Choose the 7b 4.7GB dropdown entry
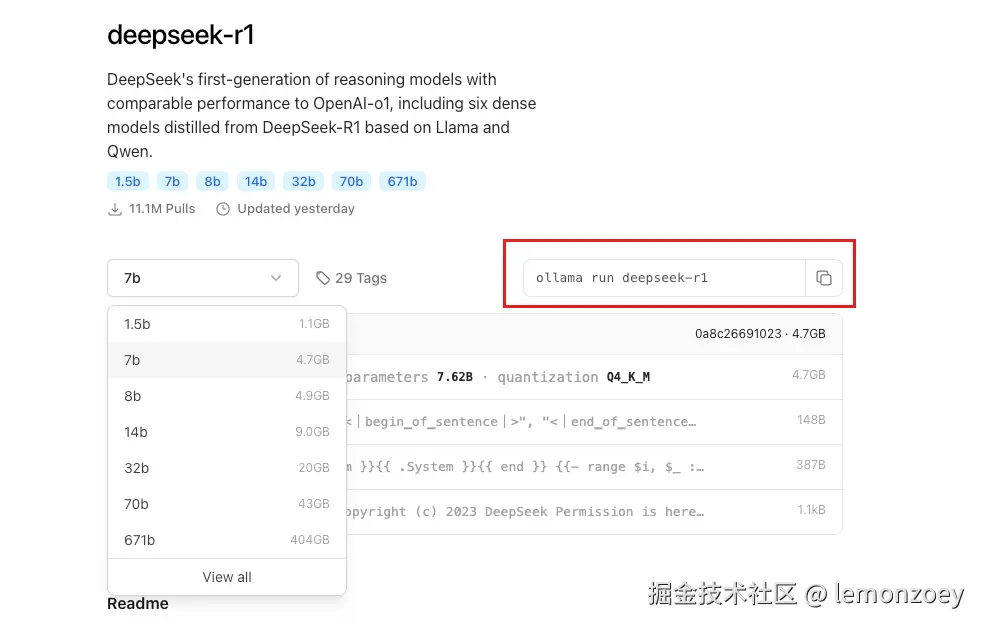Image resolution: width=984 pixels, height=628 pixels. pos(227,360)
